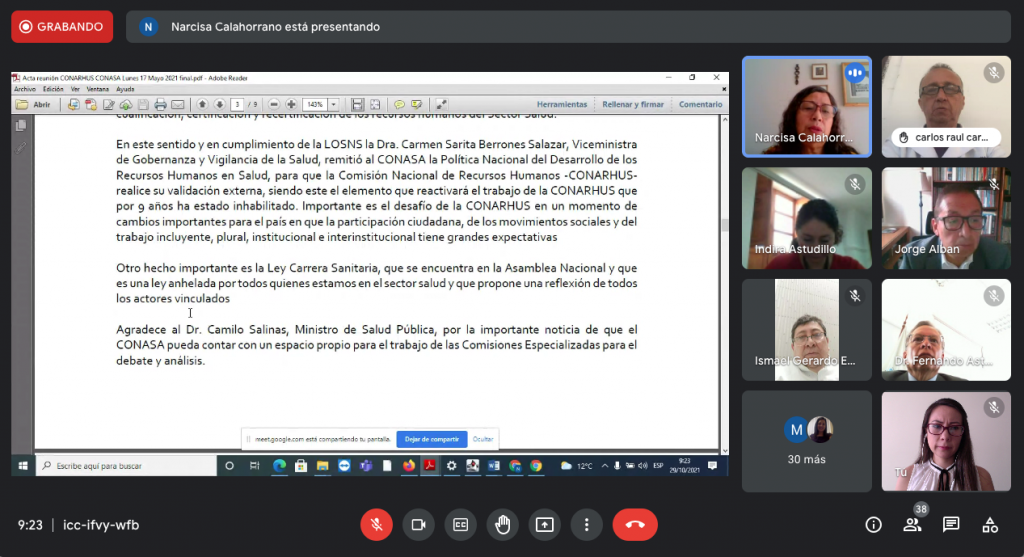Select Jorge Alban's video tile
Image resolution: width=1024 pixels, height=557 pixels.
[946, 218]
